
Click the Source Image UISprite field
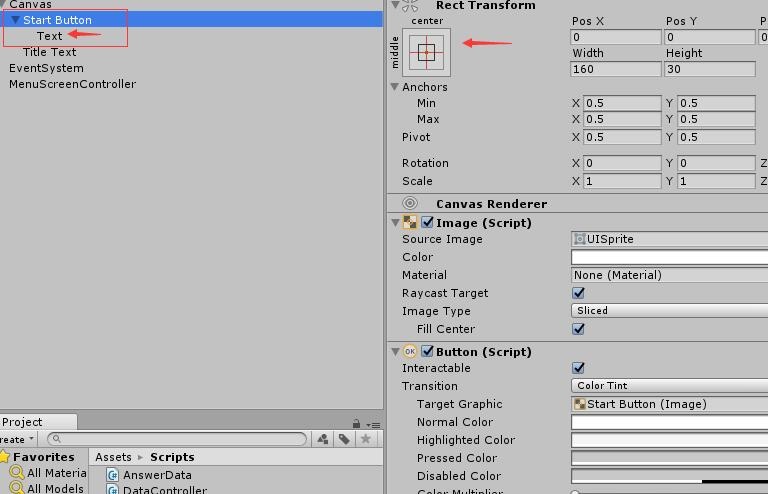tap(669, 238)
